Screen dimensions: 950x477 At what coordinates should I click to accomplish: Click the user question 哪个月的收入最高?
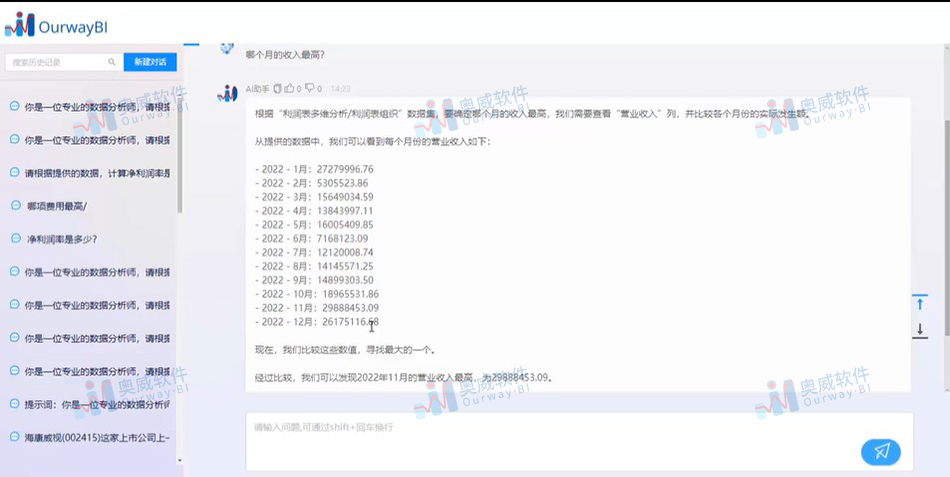tap(285, 55)
